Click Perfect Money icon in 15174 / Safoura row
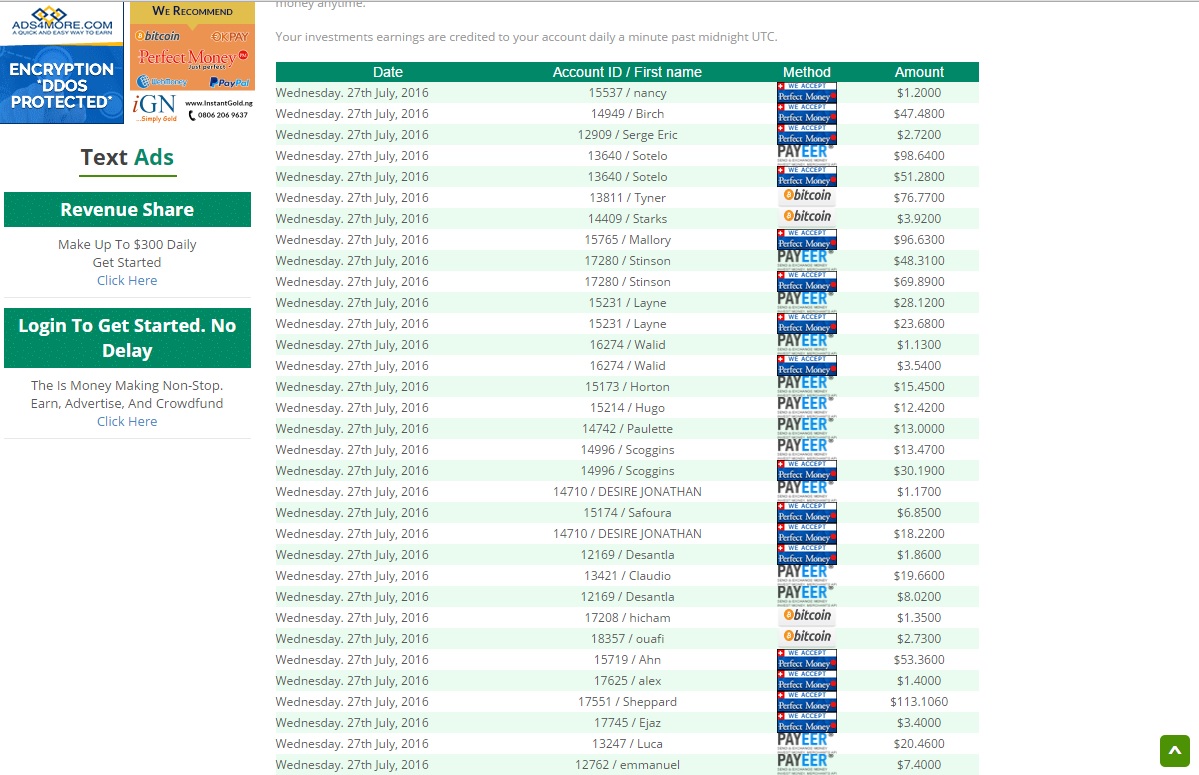The height and width of the screenshot is (775, 1199). (x=807, y=512)
